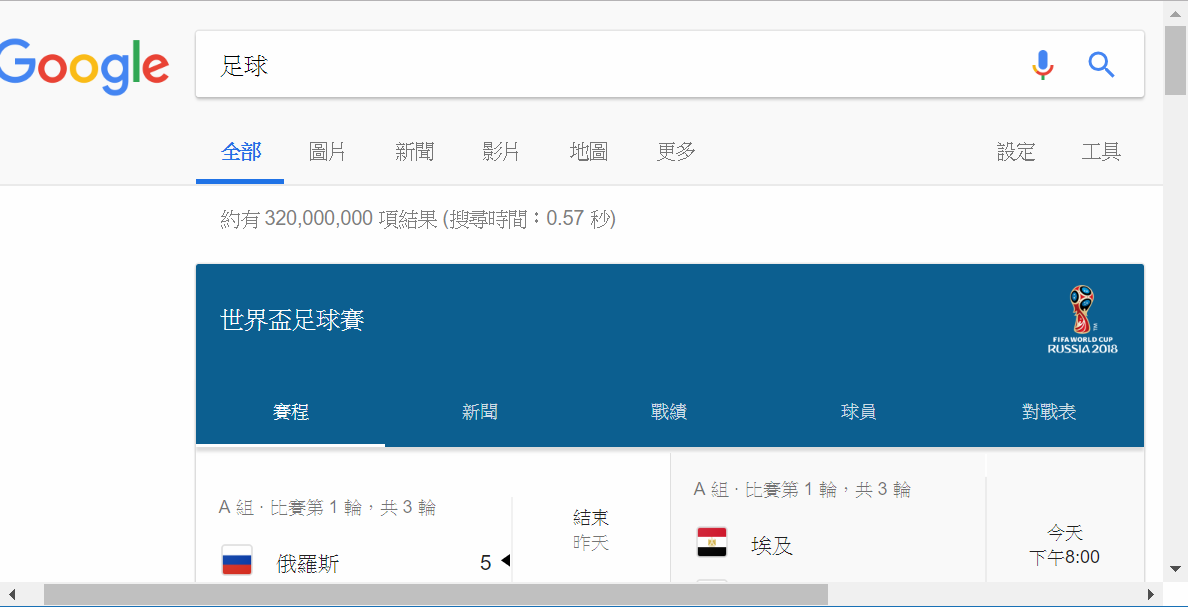This screenshot has height=607, width=1188.
Task: Select the 全部 search tab
Action: click(241, 152)
